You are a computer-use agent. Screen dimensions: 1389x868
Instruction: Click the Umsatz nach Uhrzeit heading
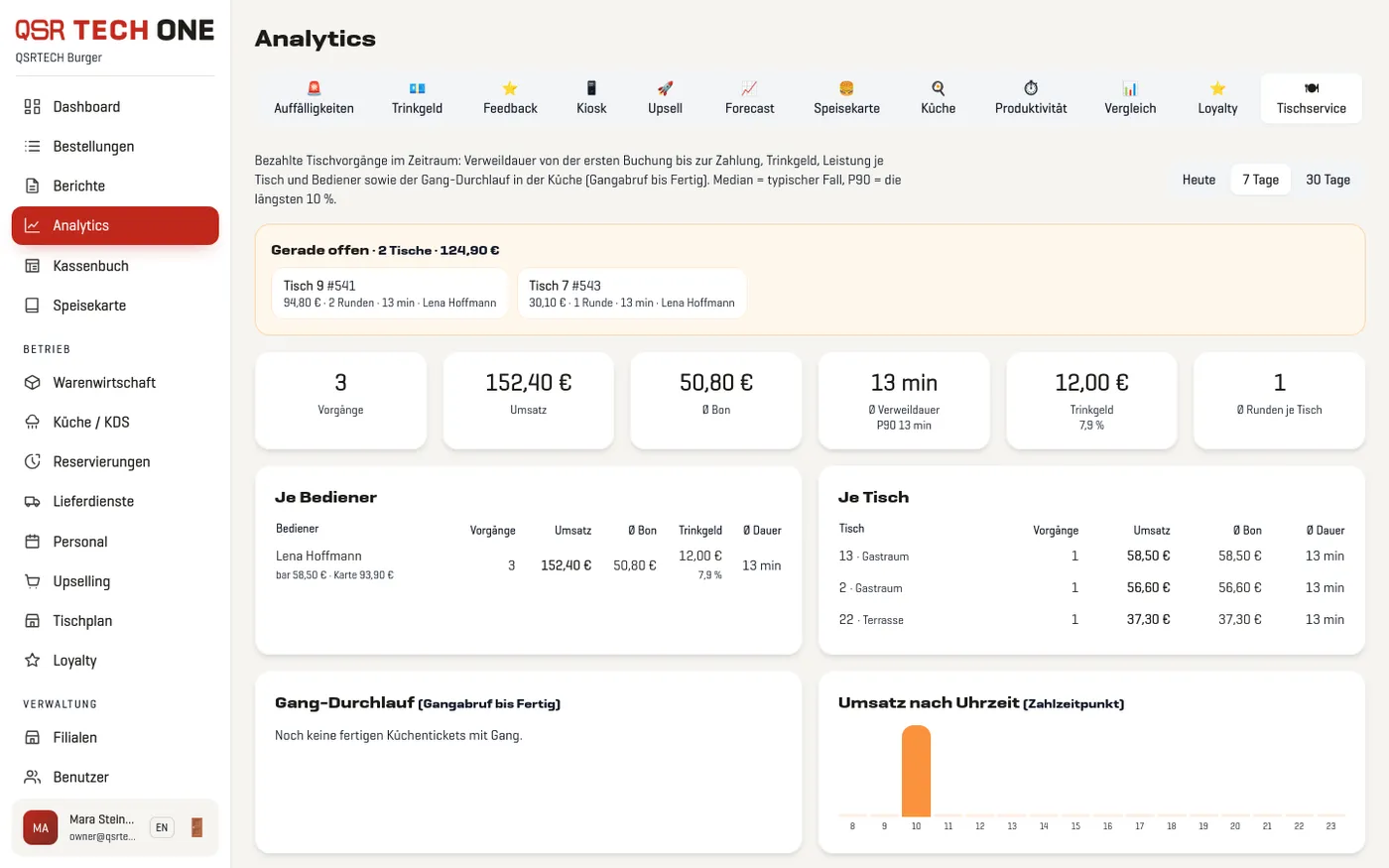981,702
